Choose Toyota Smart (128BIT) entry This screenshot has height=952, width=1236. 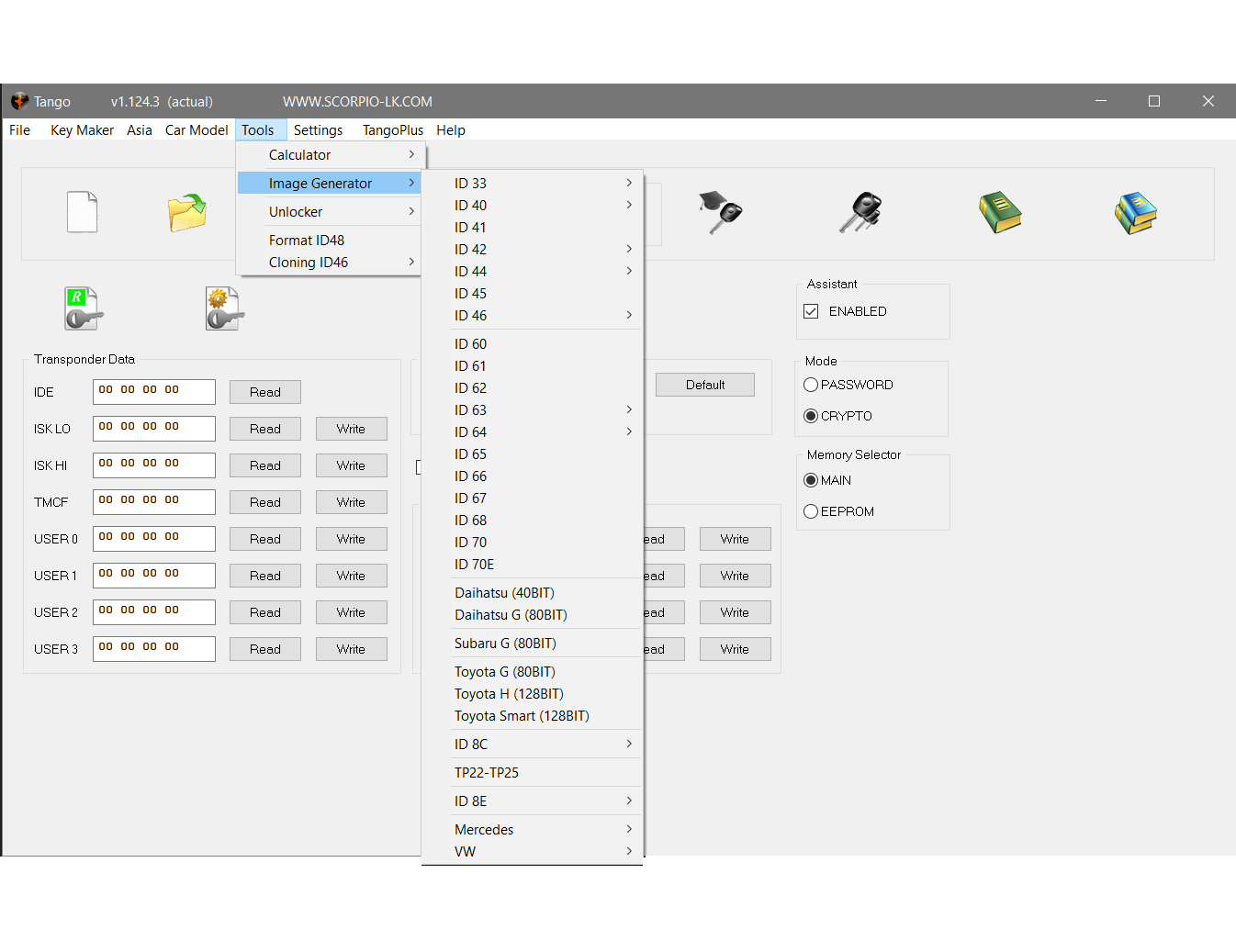[533, 716]
